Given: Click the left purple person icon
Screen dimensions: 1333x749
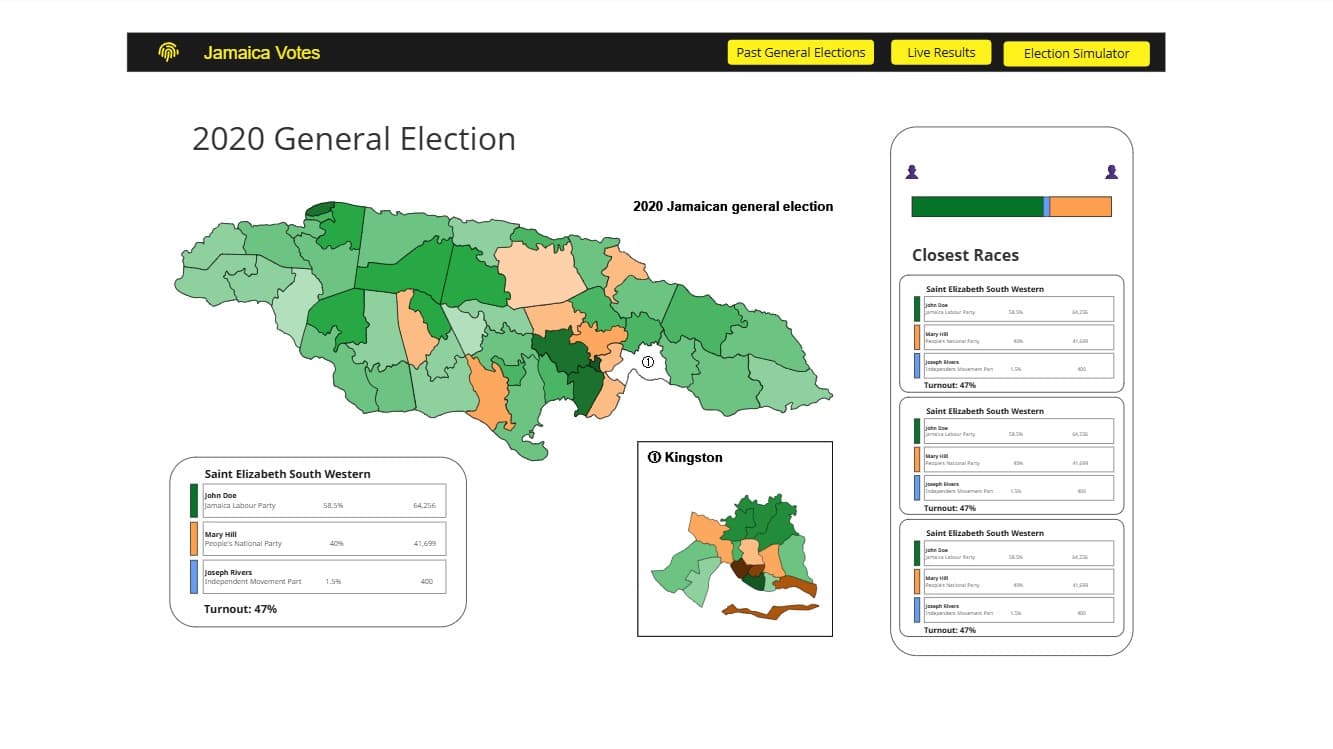Looking at the screenshot, I should coord(911,172).
